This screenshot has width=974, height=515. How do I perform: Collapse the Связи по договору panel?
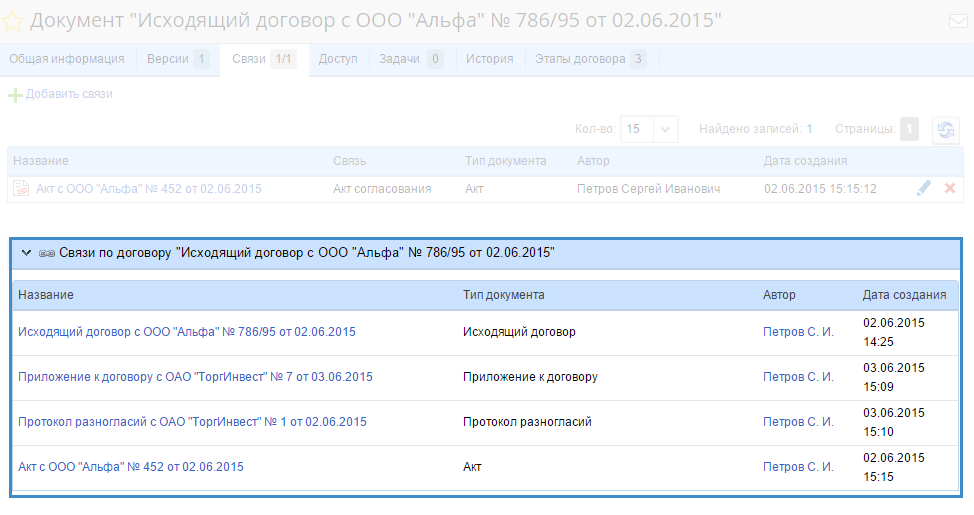click(26, 254)
